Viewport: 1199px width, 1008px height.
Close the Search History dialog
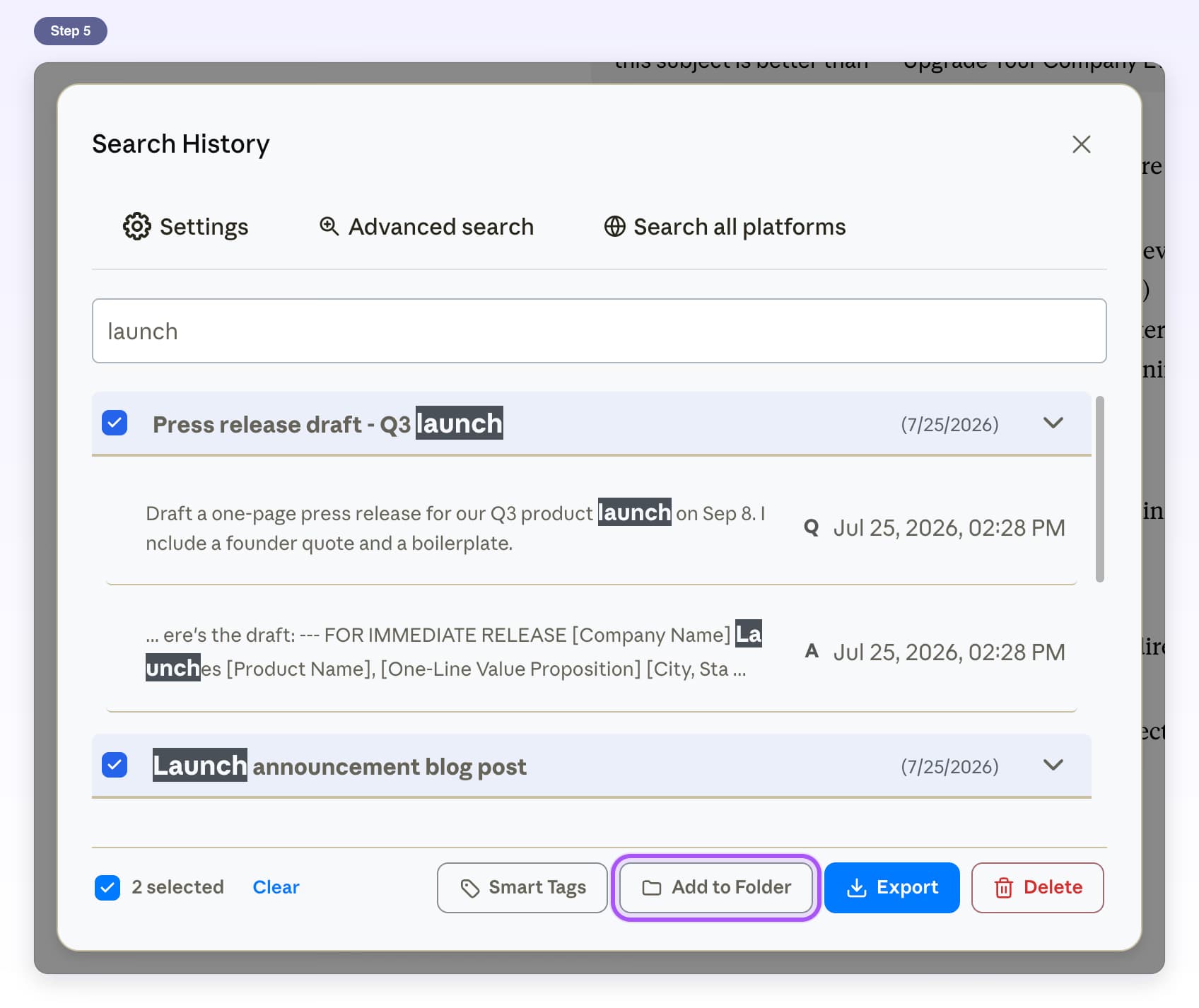tap(1081, 144)
